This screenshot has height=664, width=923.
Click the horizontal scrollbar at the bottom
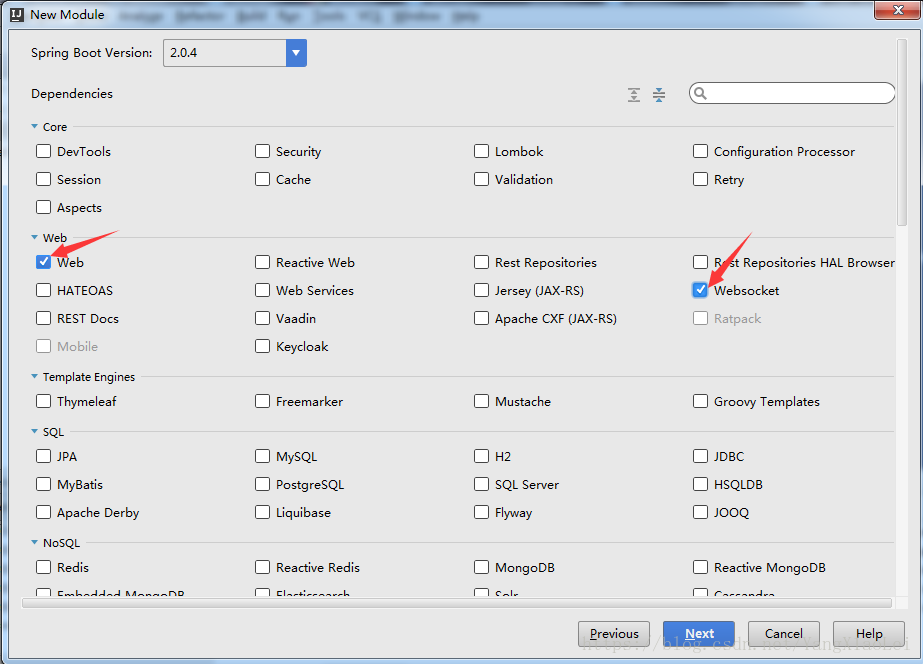pos(457,603)
